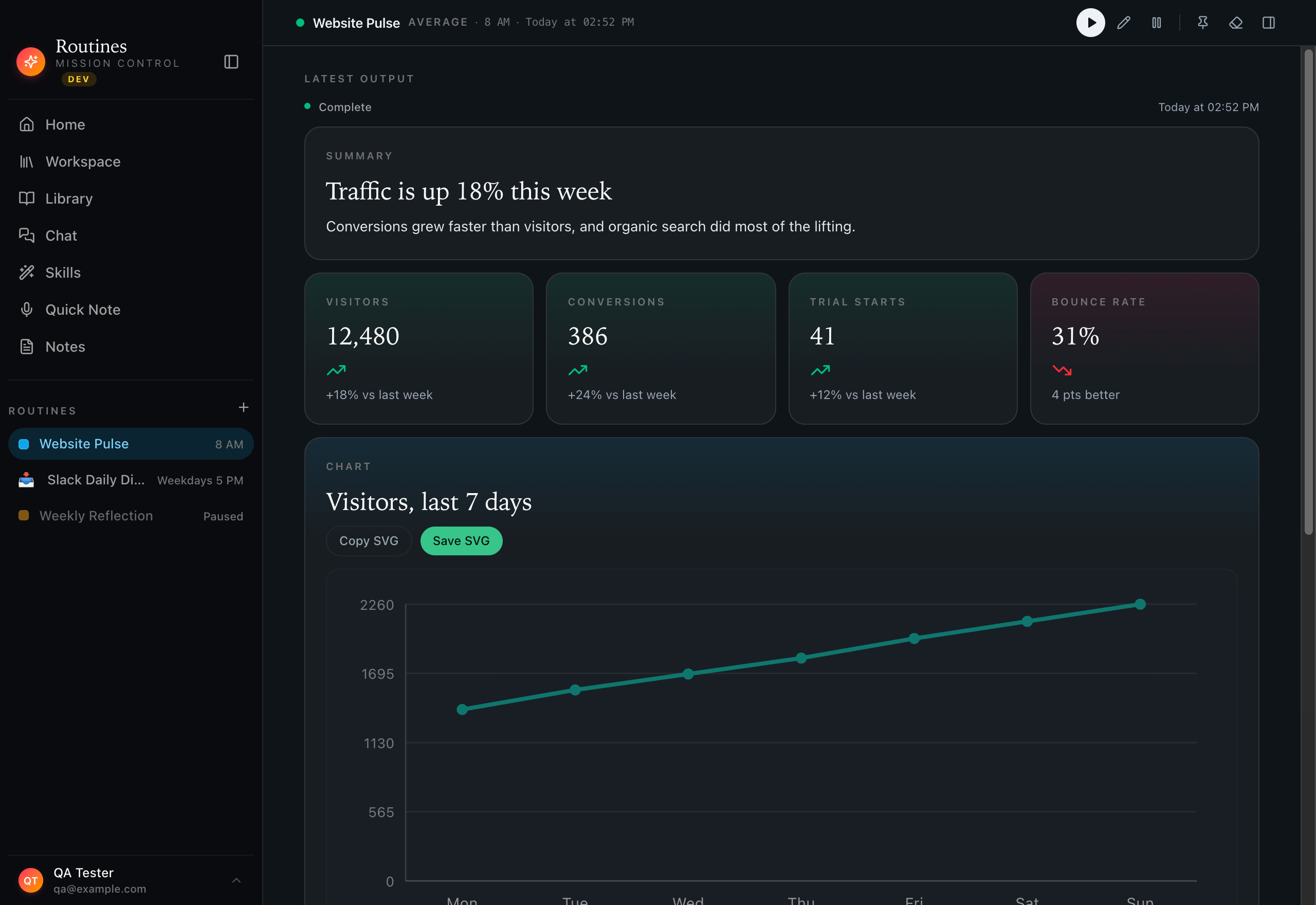Open Quick Note from the sidebar
1316x905 pixels.
(x=131, y=310)
